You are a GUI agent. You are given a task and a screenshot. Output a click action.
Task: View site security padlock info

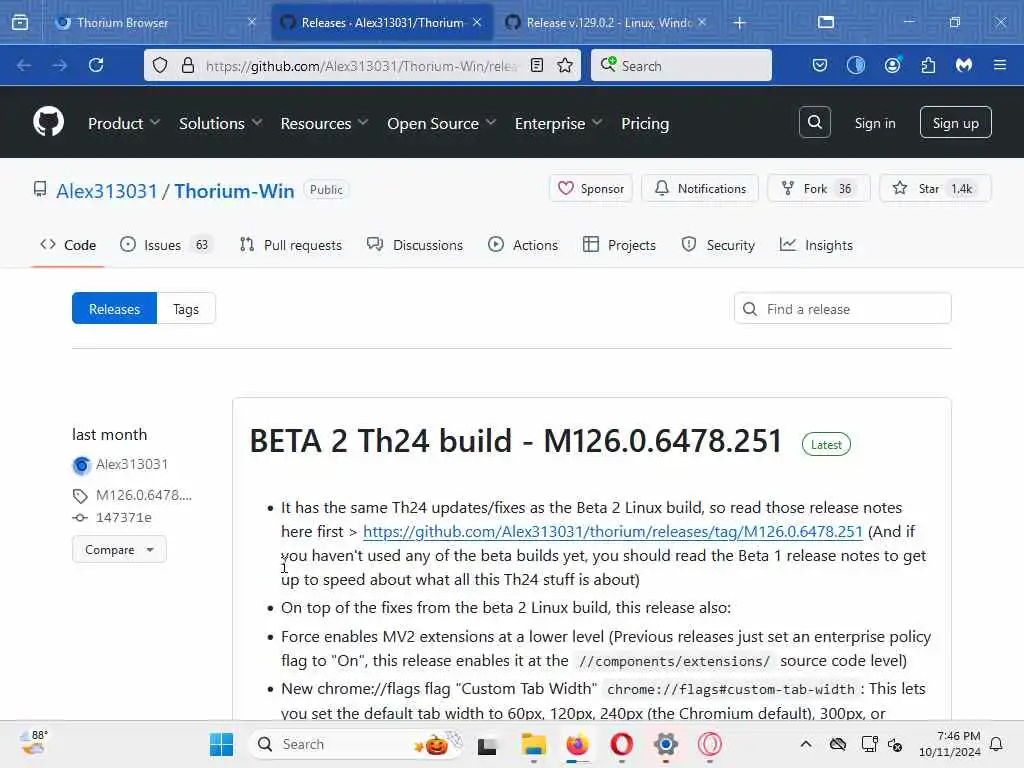click(188, 65)
